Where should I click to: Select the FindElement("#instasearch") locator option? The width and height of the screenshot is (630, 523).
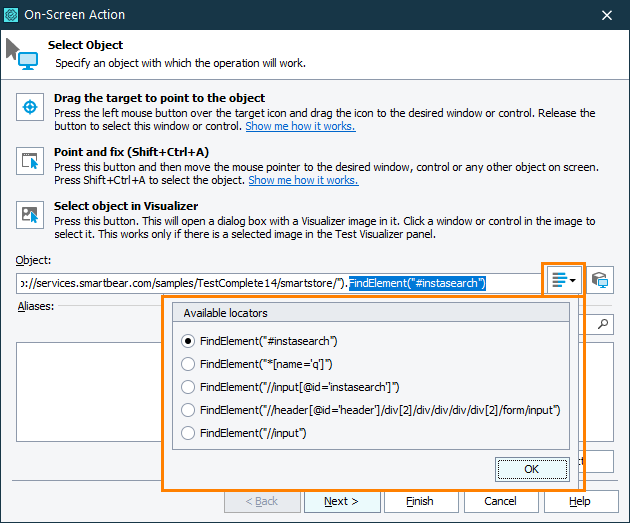point(188,341)
